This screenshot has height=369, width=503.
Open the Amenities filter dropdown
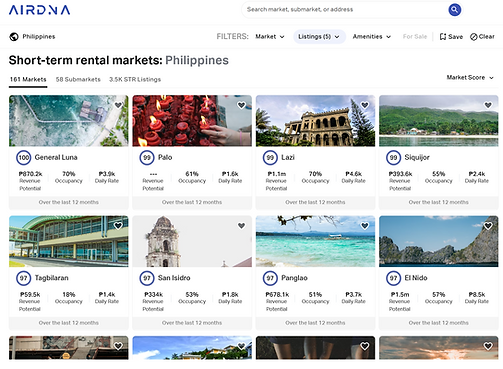pyautogui.click(x=371, y=37)
